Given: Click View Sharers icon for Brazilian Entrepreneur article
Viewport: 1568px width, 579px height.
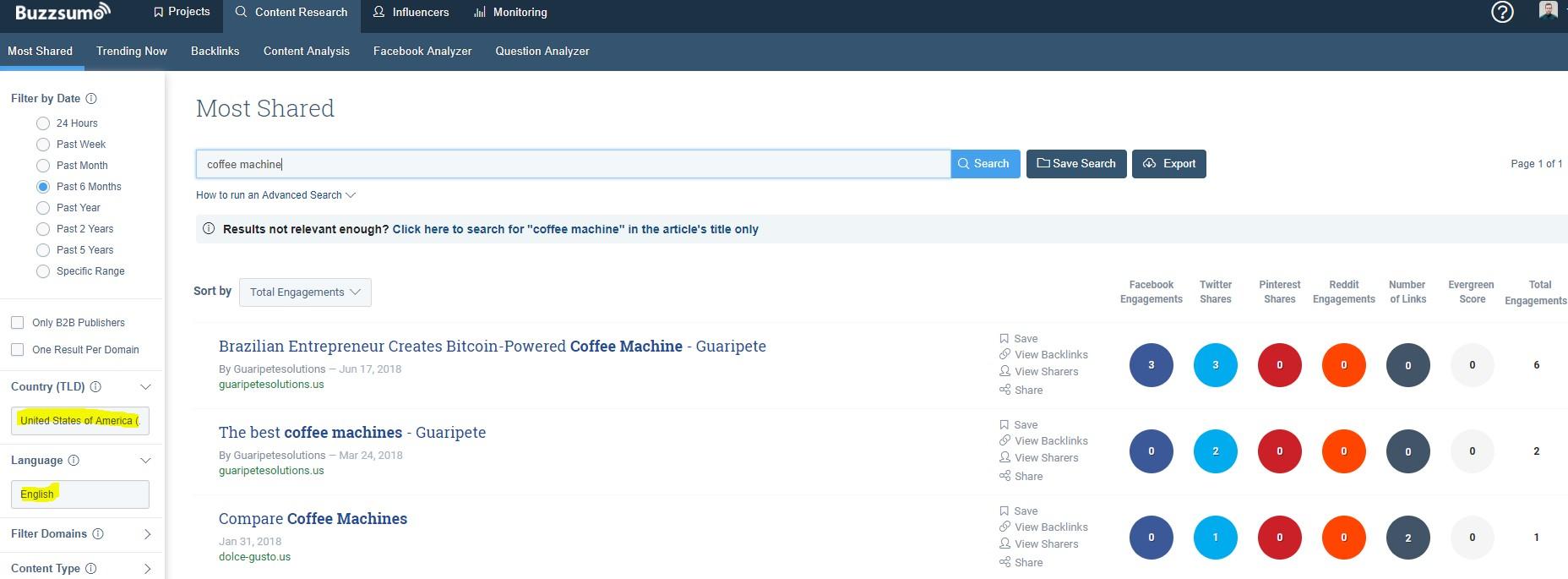Looking at the screenshot, I should point(1004,372).
